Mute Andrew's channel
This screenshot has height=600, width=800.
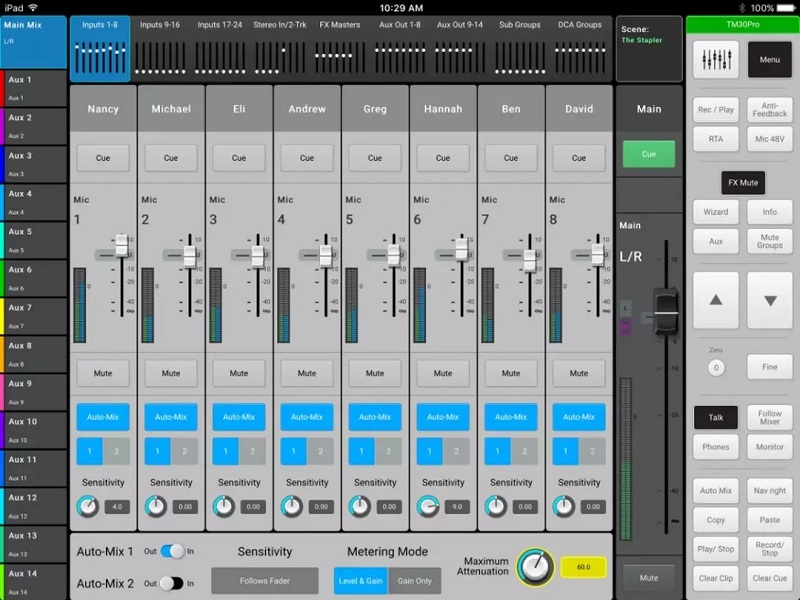tap(307, 373)
